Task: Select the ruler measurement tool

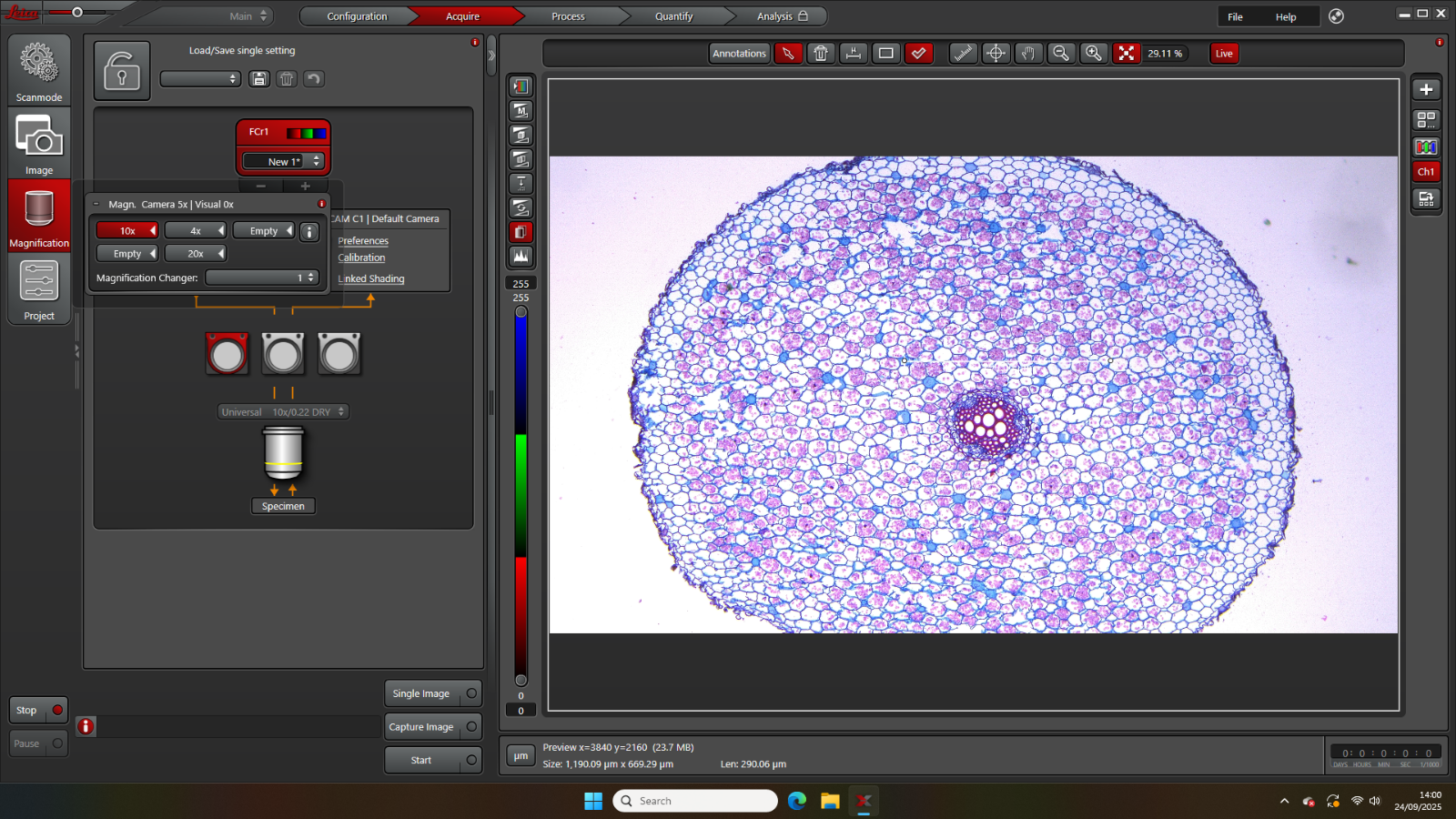Action: click(x=963, y=54)
